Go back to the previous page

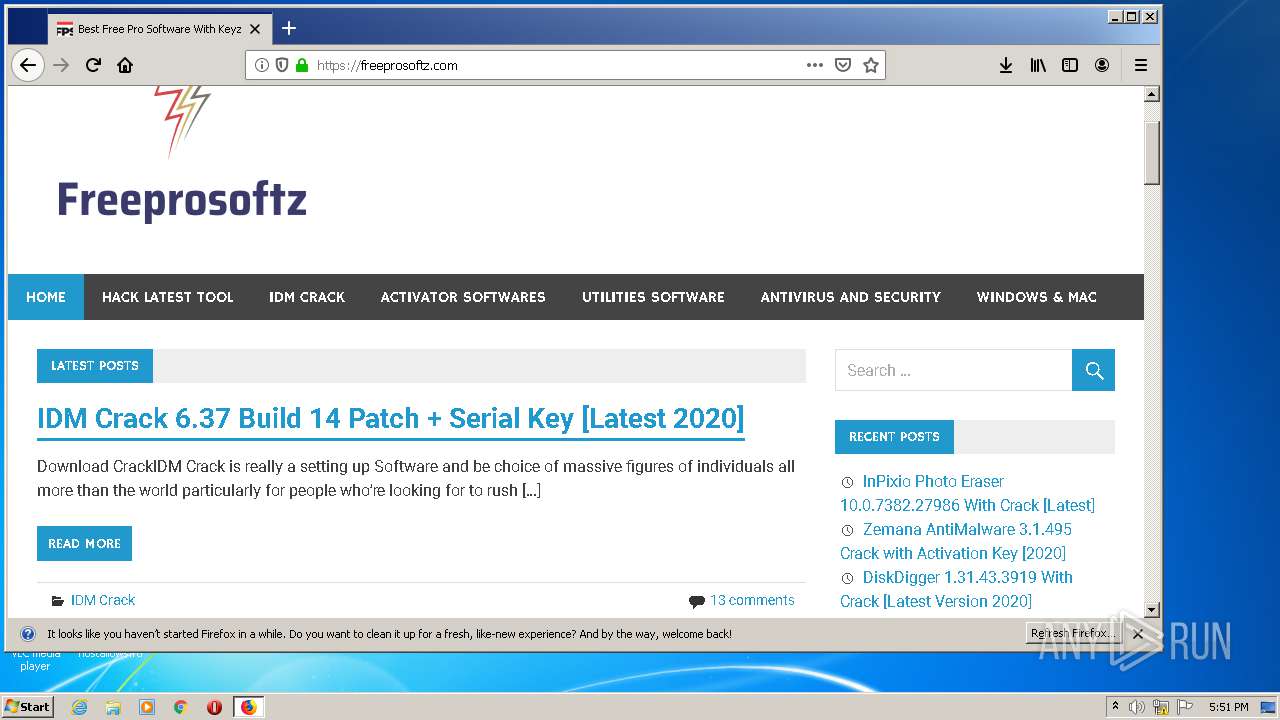tap(28, 65)
